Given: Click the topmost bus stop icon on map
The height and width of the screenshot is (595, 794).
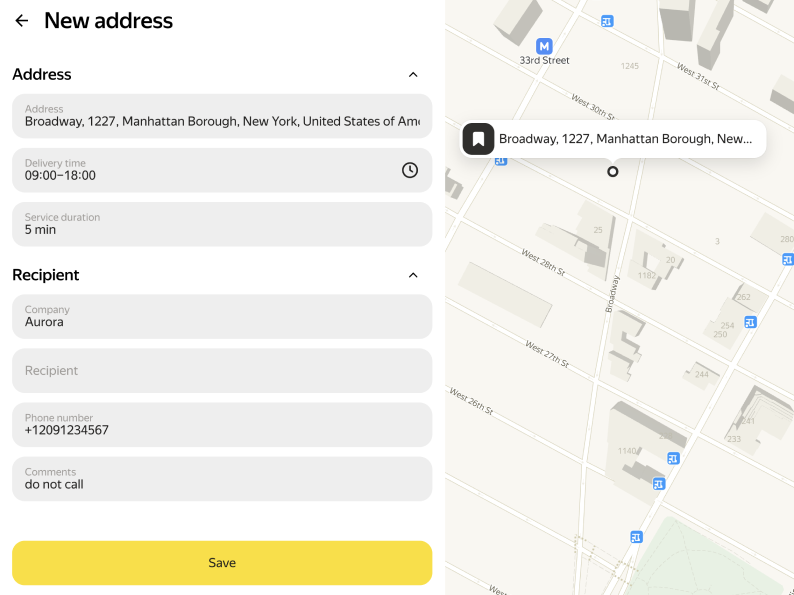Looking at the screenshot, I should coord(607,21).
